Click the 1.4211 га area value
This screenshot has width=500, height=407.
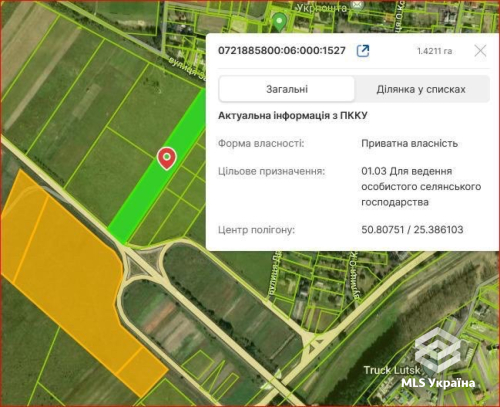click(x=435, y=51)
